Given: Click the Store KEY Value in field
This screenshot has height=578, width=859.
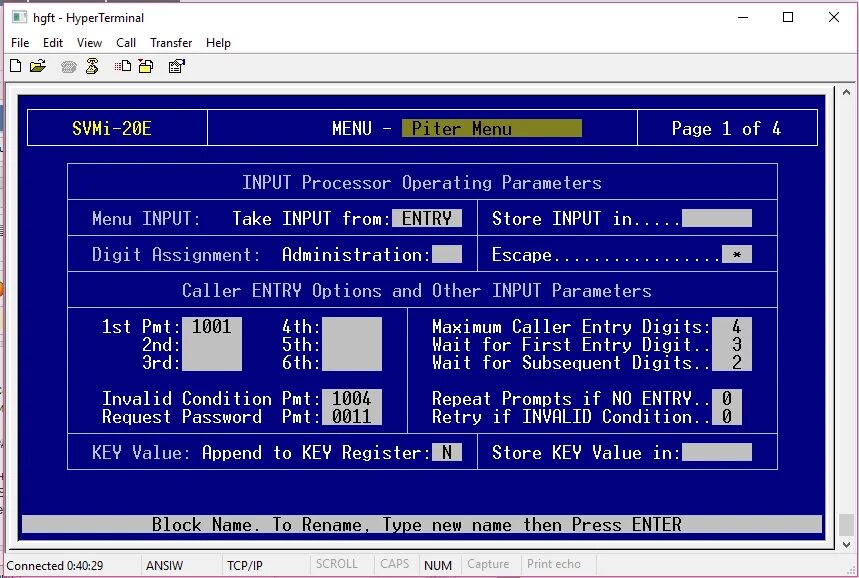Looking at the screenshot, I should [x=717, y=452].
